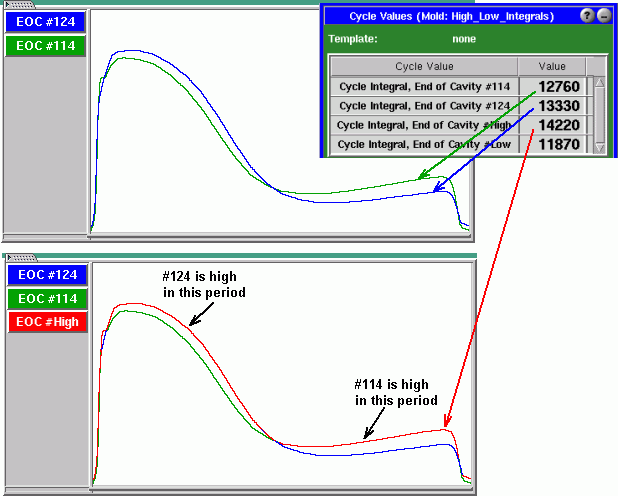Click scroll up arrow in Cycle Values table
The width and height of the screenshot is (618, 496).
pos(600,82)
